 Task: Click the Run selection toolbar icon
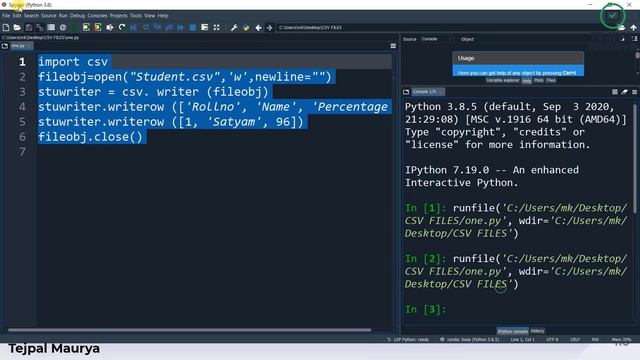110,27
